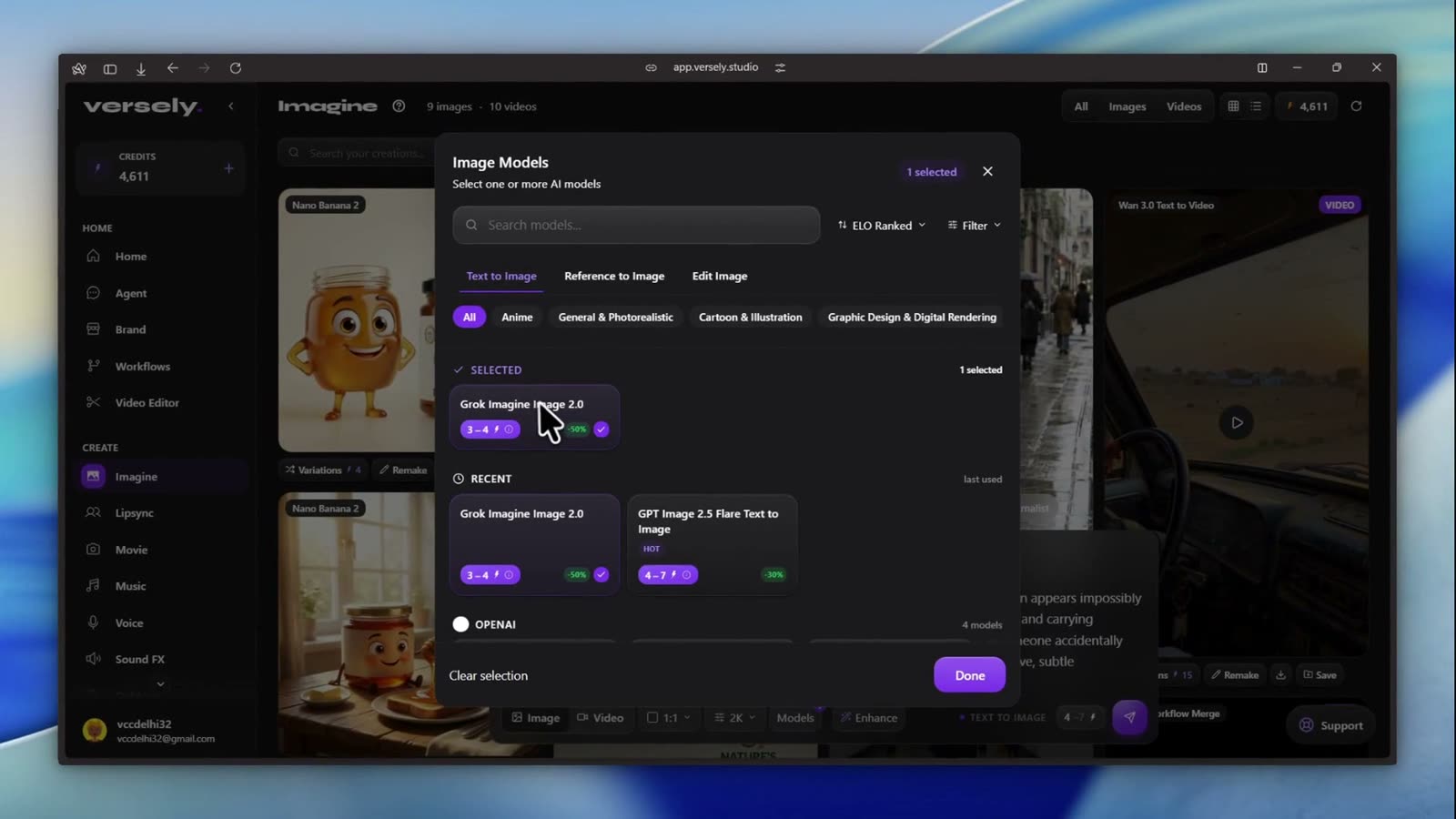The image size is (1456, 819).
Task: Click the Recent clock icon
Action: (459, 479)
